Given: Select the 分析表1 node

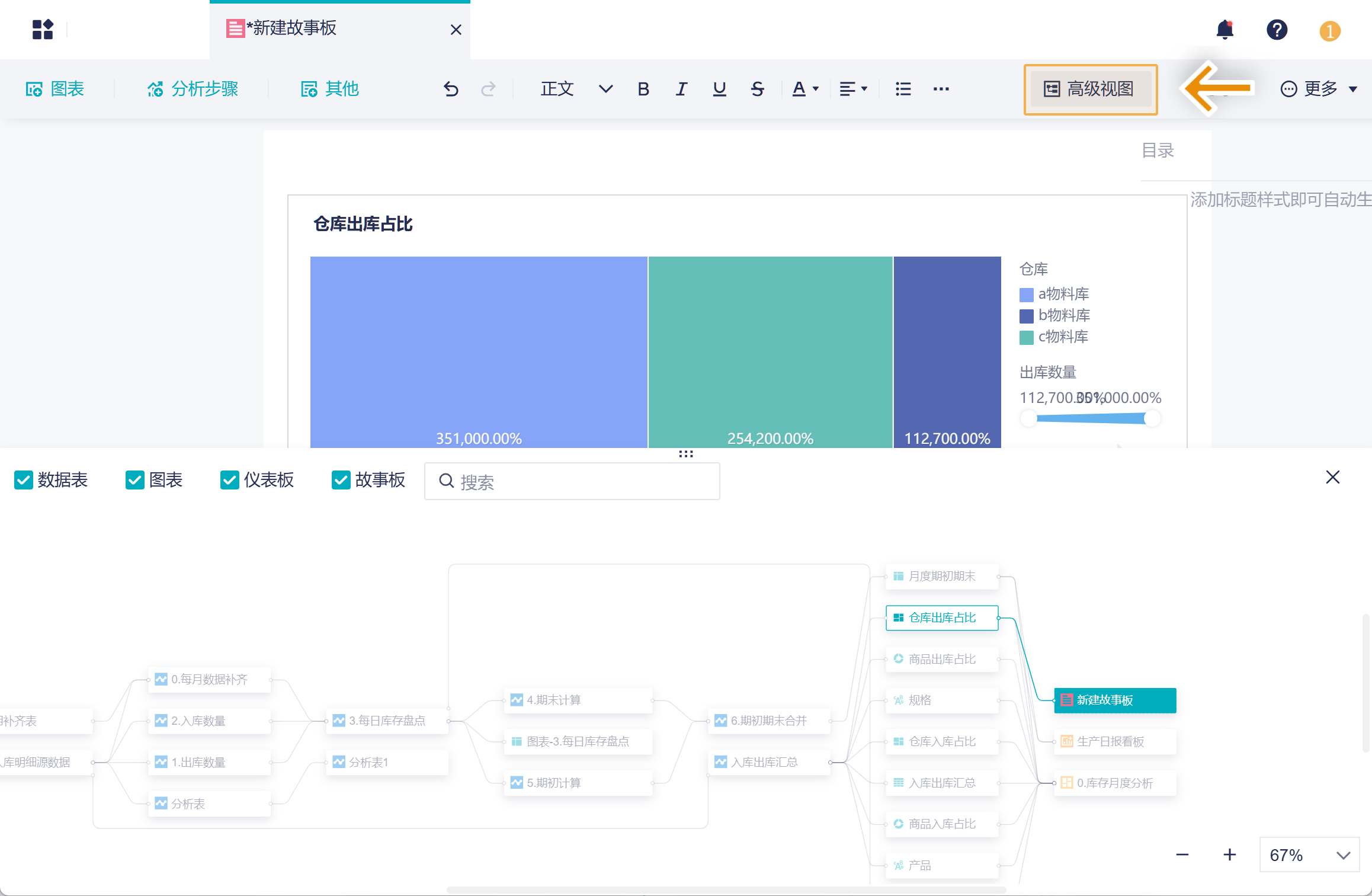Looking at the screenshot, I should coord(387,762).
